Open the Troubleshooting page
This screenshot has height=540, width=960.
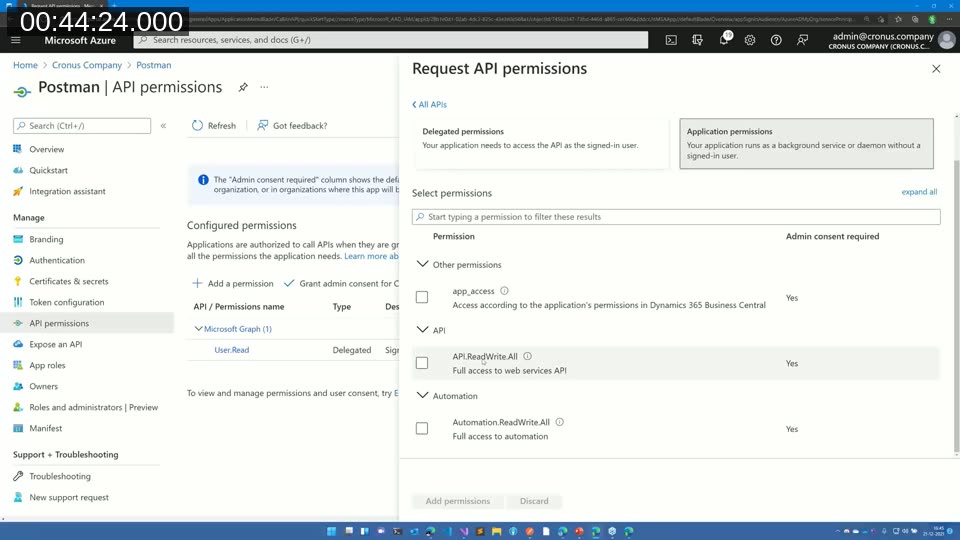tap(60, 476)
